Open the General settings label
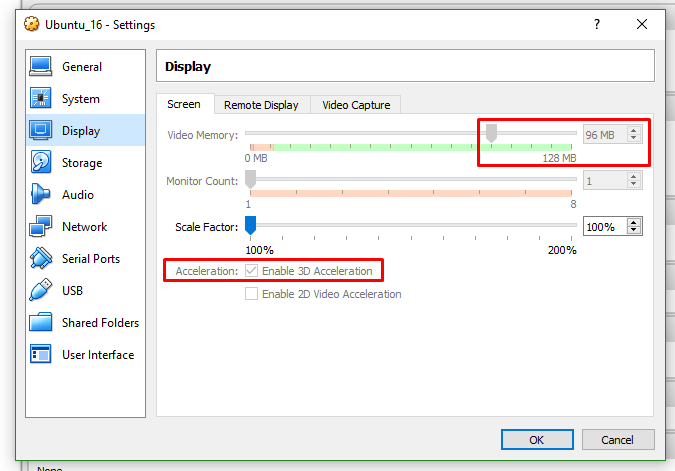The height and width of the screenshot is (471, 675). 82,67
